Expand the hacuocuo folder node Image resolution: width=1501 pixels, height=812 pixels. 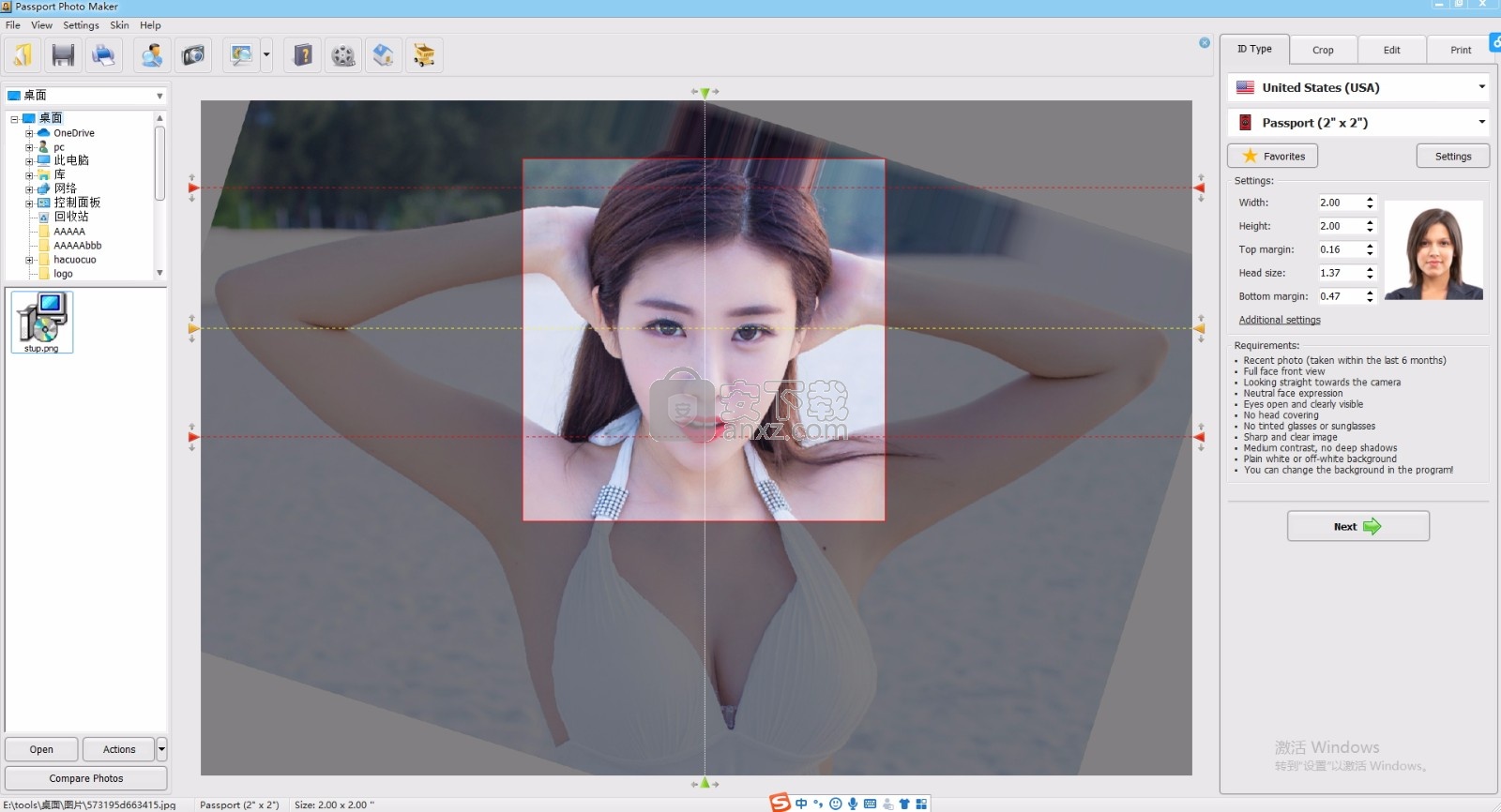(x=29, y=260)
